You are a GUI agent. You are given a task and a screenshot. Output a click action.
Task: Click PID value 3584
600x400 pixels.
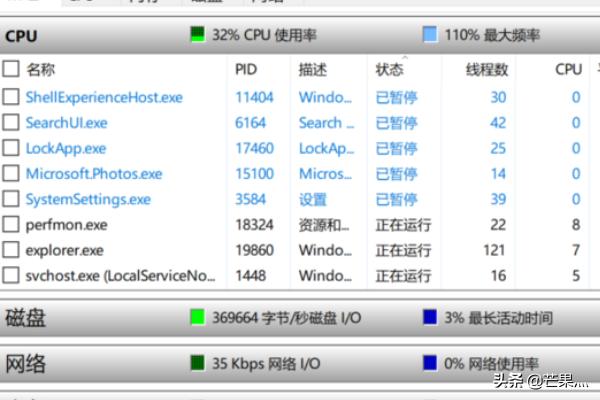(250, 199)
